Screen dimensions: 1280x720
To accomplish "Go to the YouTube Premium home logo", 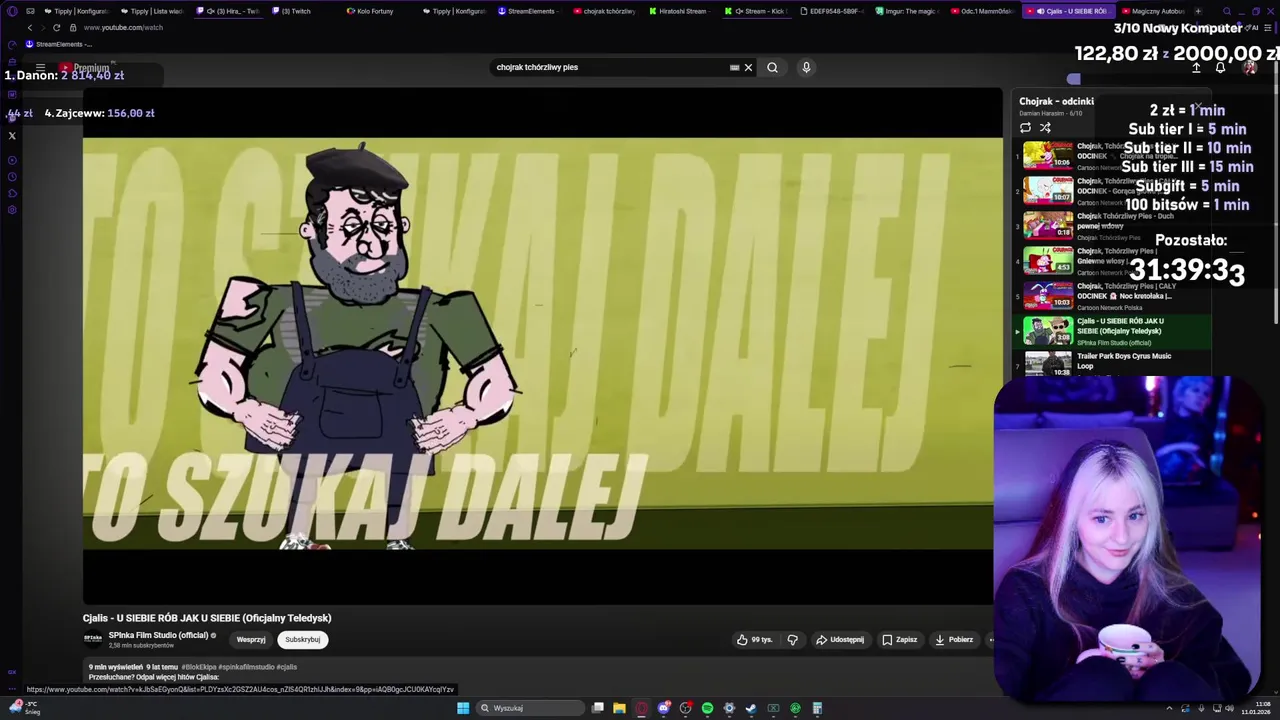I will coord(84,68).
